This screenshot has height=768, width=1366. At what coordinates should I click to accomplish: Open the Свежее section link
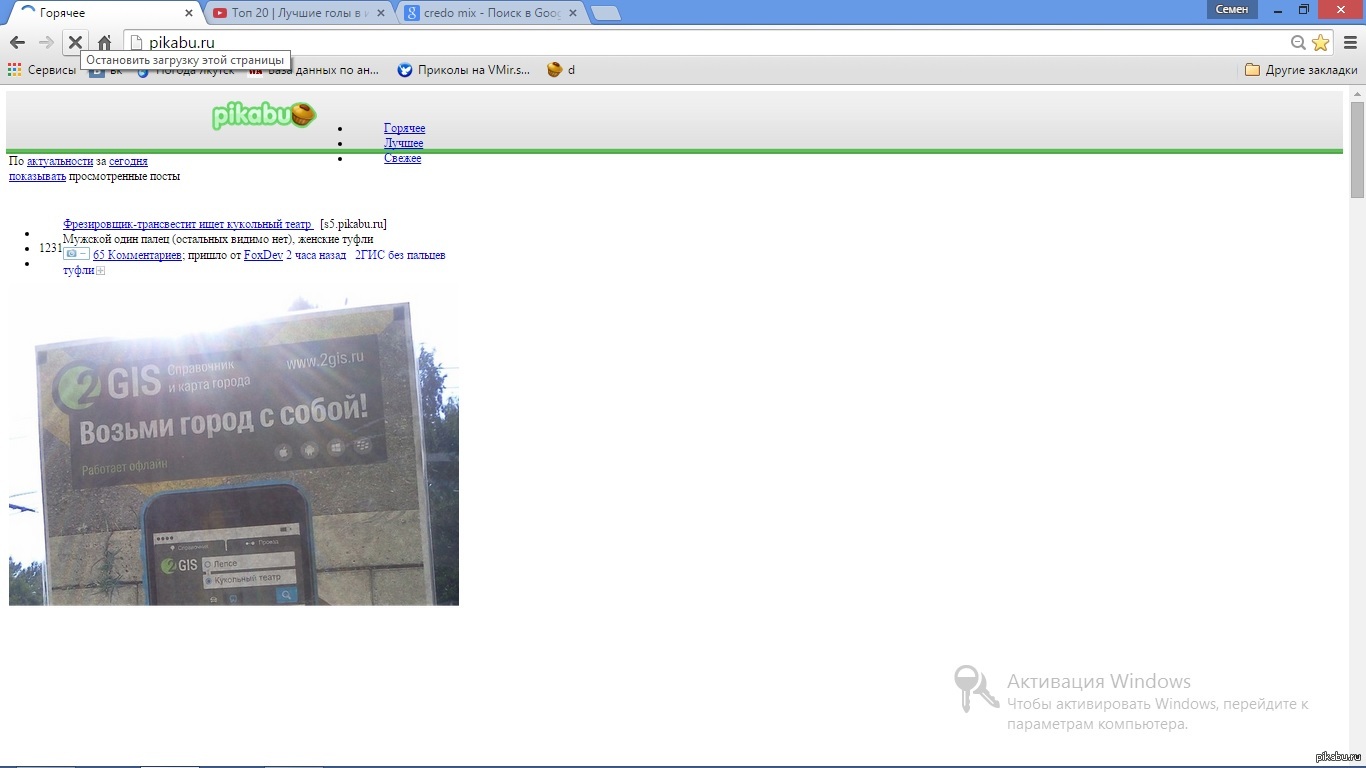pos(403,158)
